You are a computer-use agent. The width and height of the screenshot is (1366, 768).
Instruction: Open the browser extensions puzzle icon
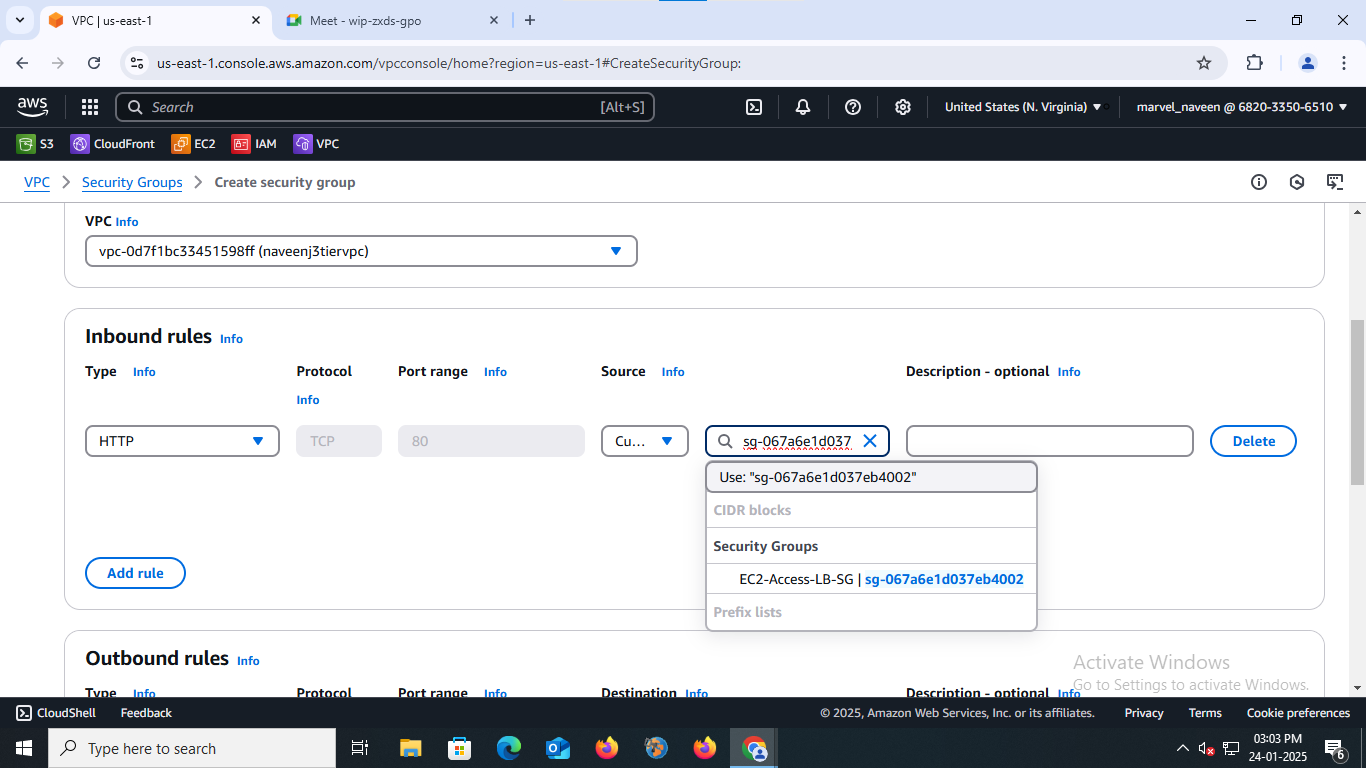pos(1255,63)
